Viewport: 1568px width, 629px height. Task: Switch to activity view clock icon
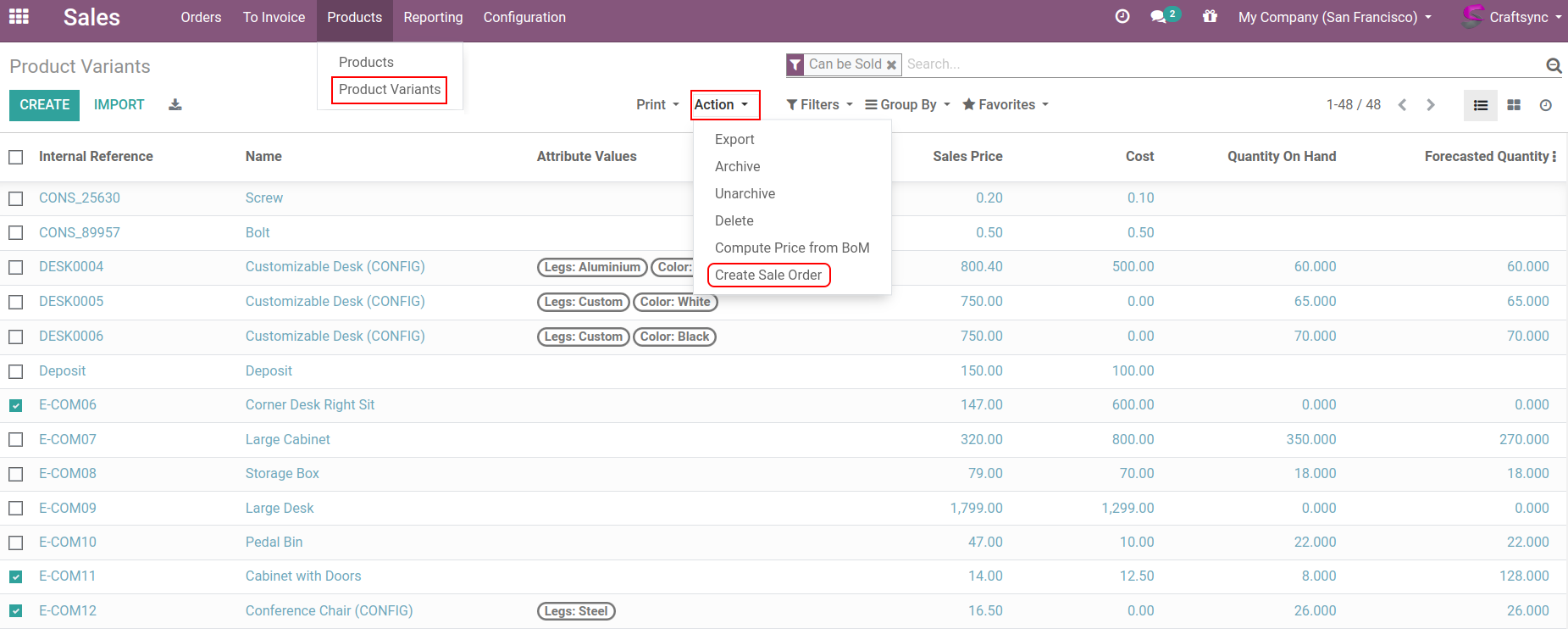click(1546, 105)
